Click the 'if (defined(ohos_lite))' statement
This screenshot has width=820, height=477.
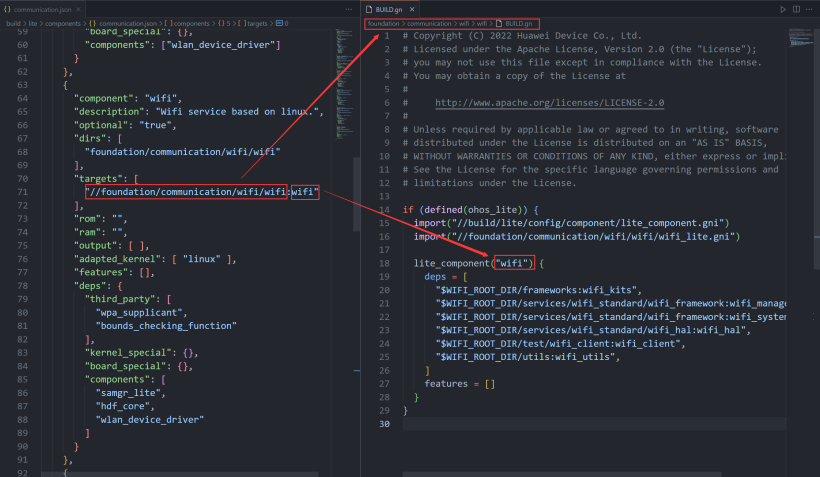point(471,210)
